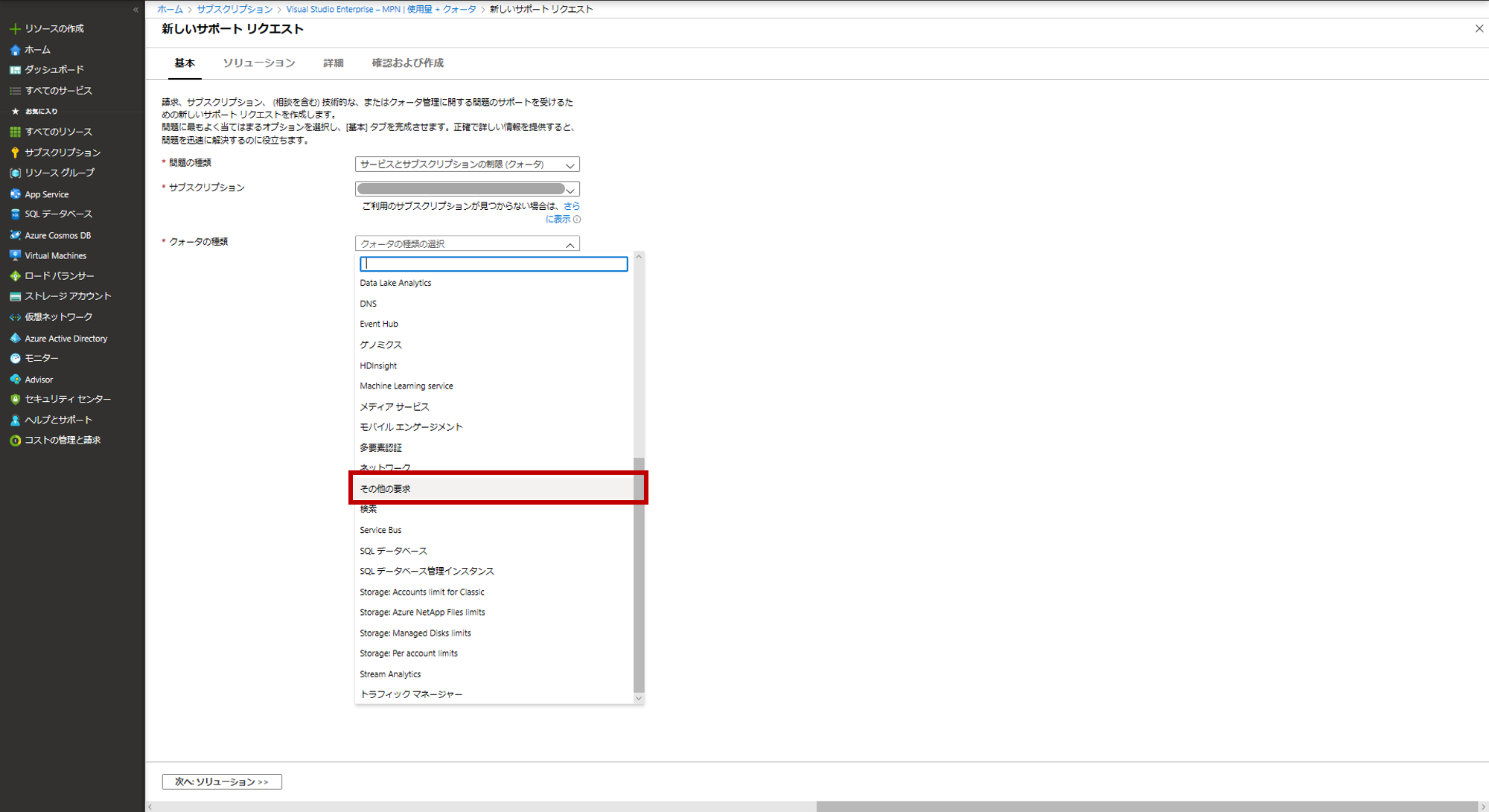Click the ストレージ アカウント icon
Viewport: 1489px width, 812px height.
point(15,296)
